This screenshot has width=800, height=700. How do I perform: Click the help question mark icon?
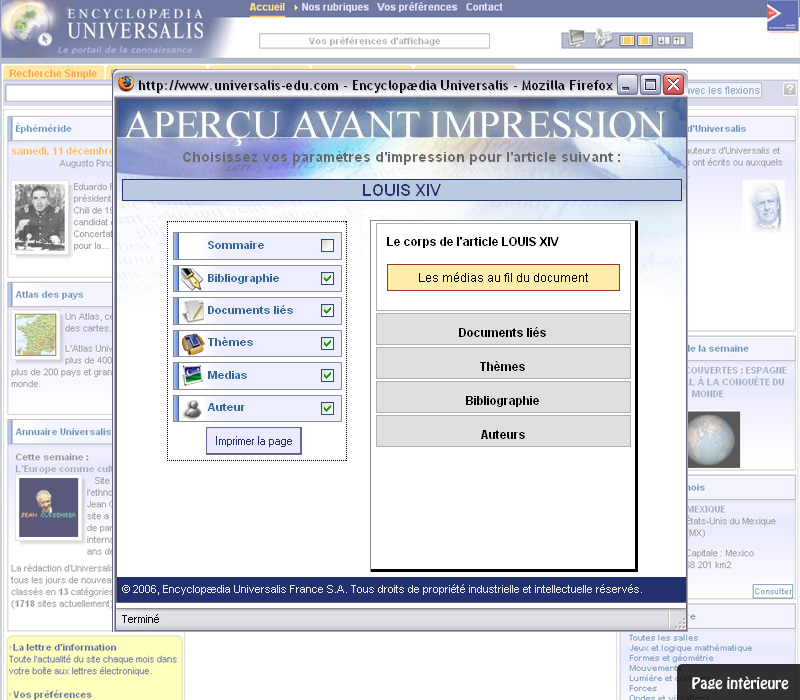(x=789, y=89)
